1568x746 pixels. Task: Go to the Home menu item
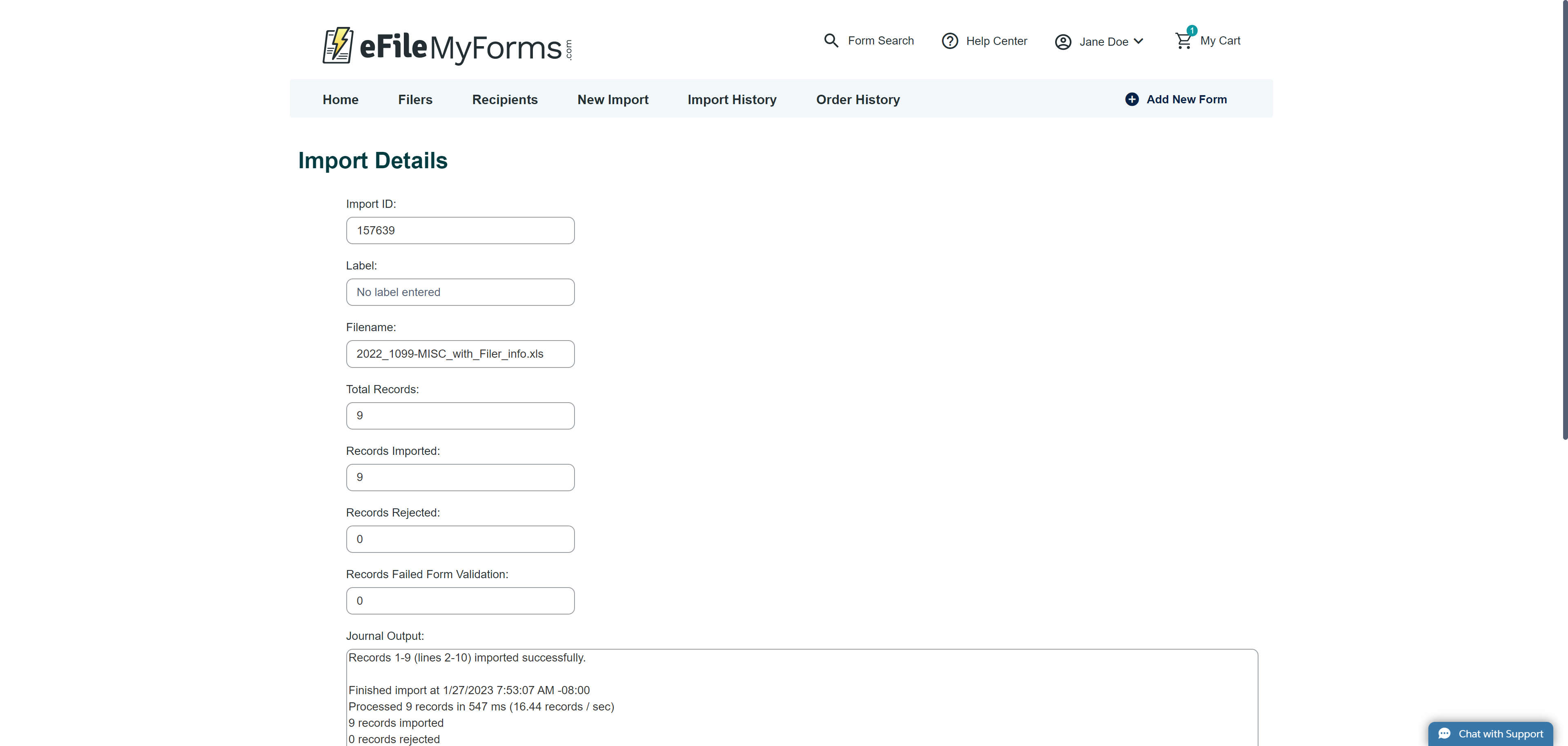point(340,99)
